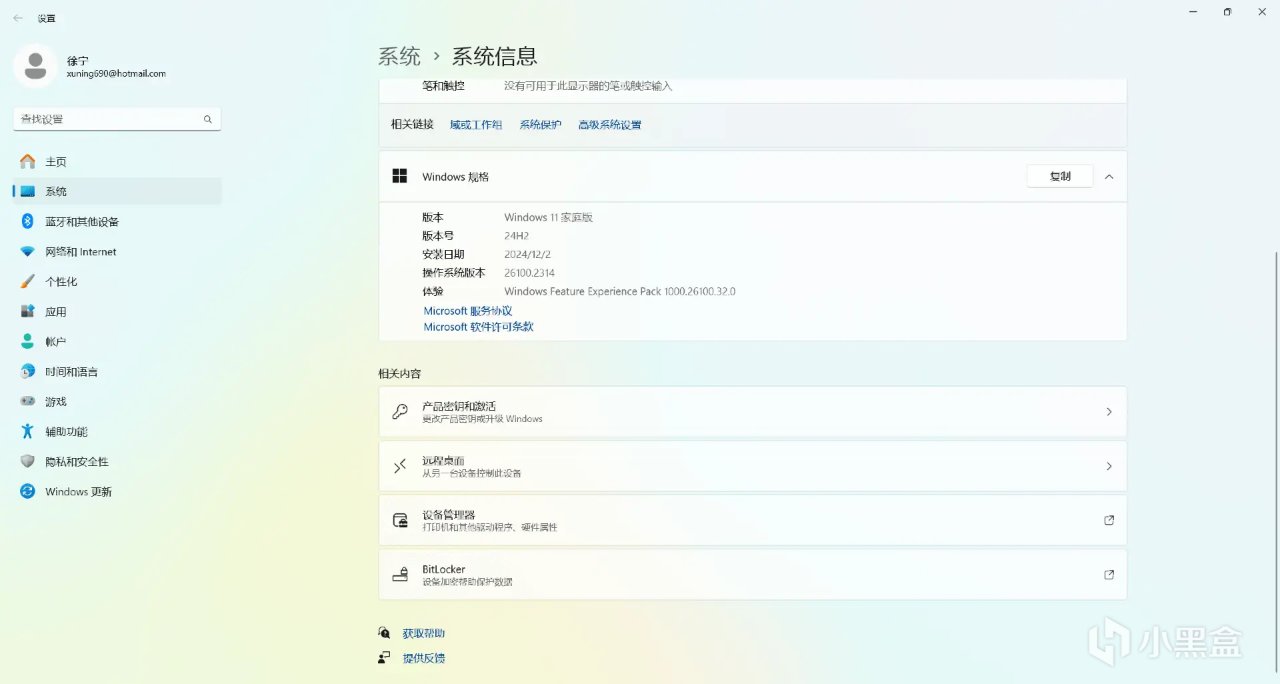Open 帐户 settings page
This screenshot has height=684, width=1280.
(x=117, y=341)
